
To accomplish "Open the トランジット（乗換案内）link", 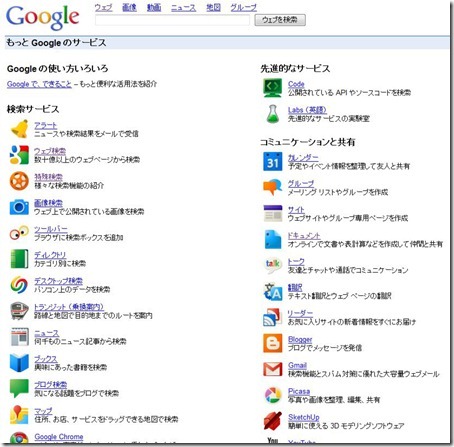I will tap(69, 307).
